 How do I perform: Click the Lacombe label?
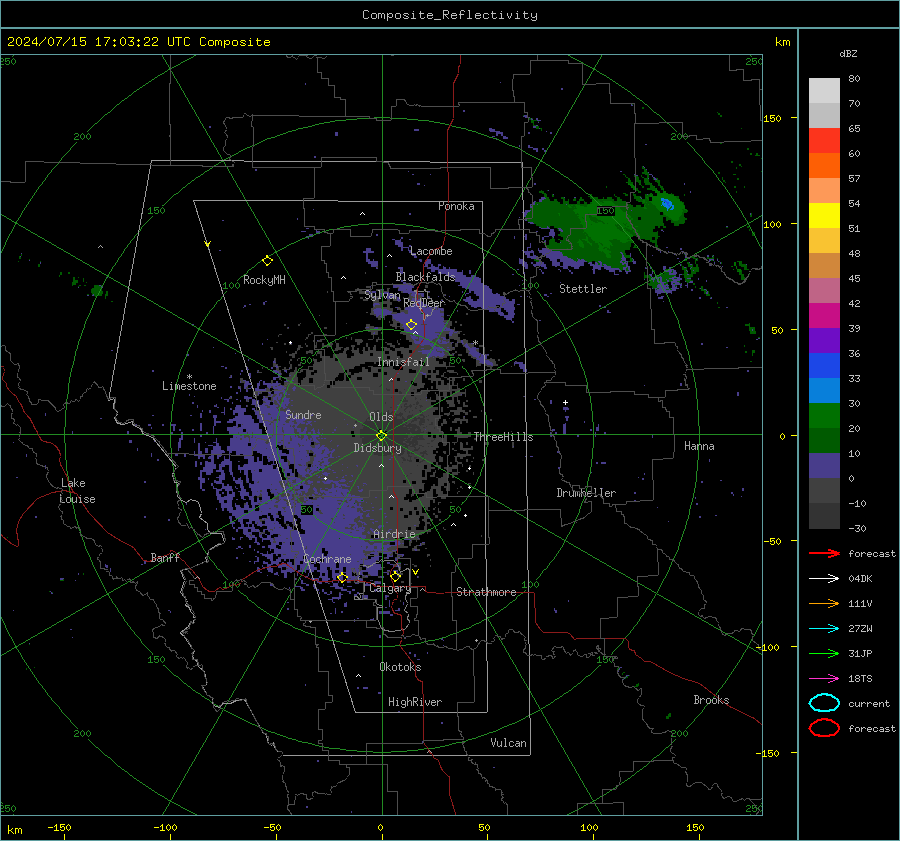(431, 251)
